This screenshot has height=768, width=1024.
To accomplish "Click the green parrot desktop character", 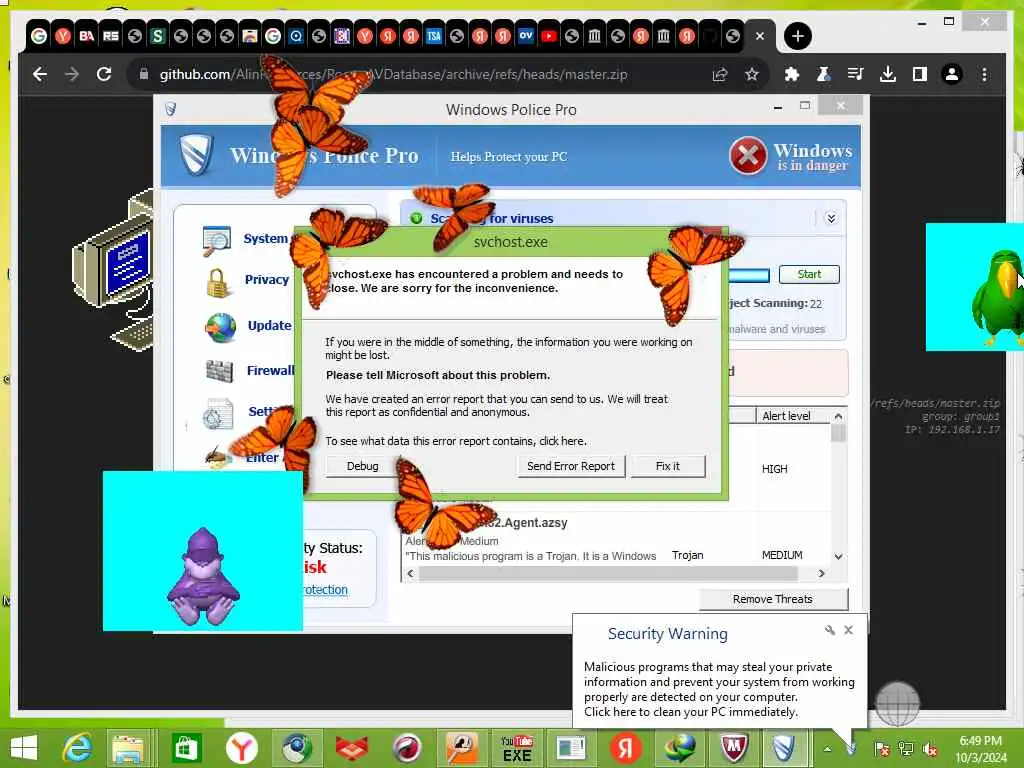I will pyautogui.click(x=997, y=295).
